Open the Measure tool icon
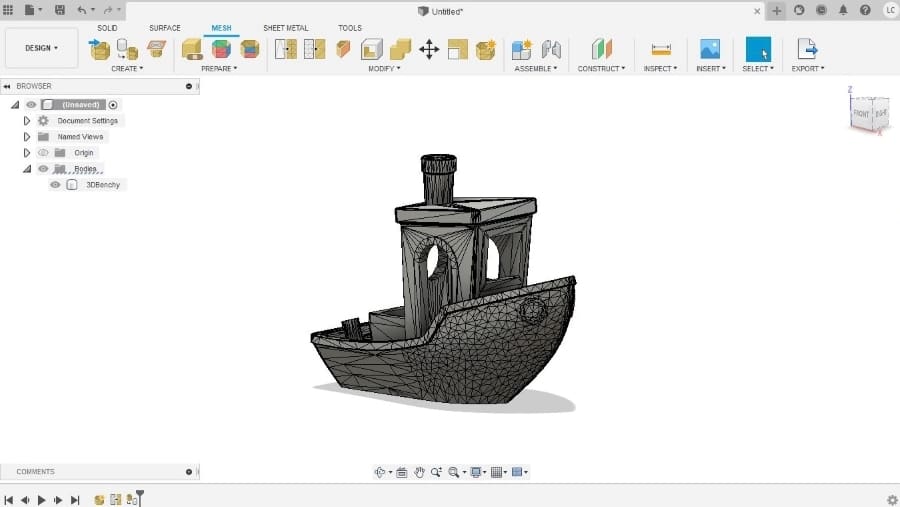The width and height of the screenshot is (900, 507). click(661, 49)
